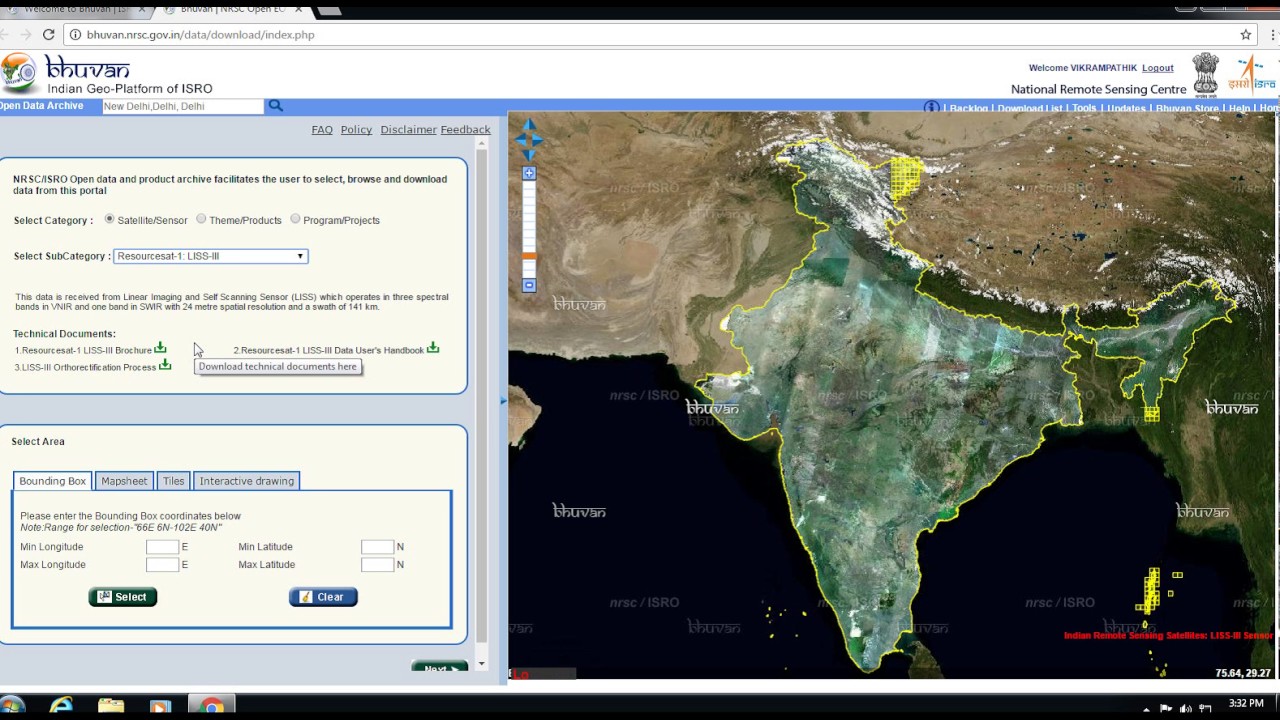Image resolution: width=1280 pixels, height=720 pixels.
Task: Open the Bhuvan Store menu item
Action: 1187,108
